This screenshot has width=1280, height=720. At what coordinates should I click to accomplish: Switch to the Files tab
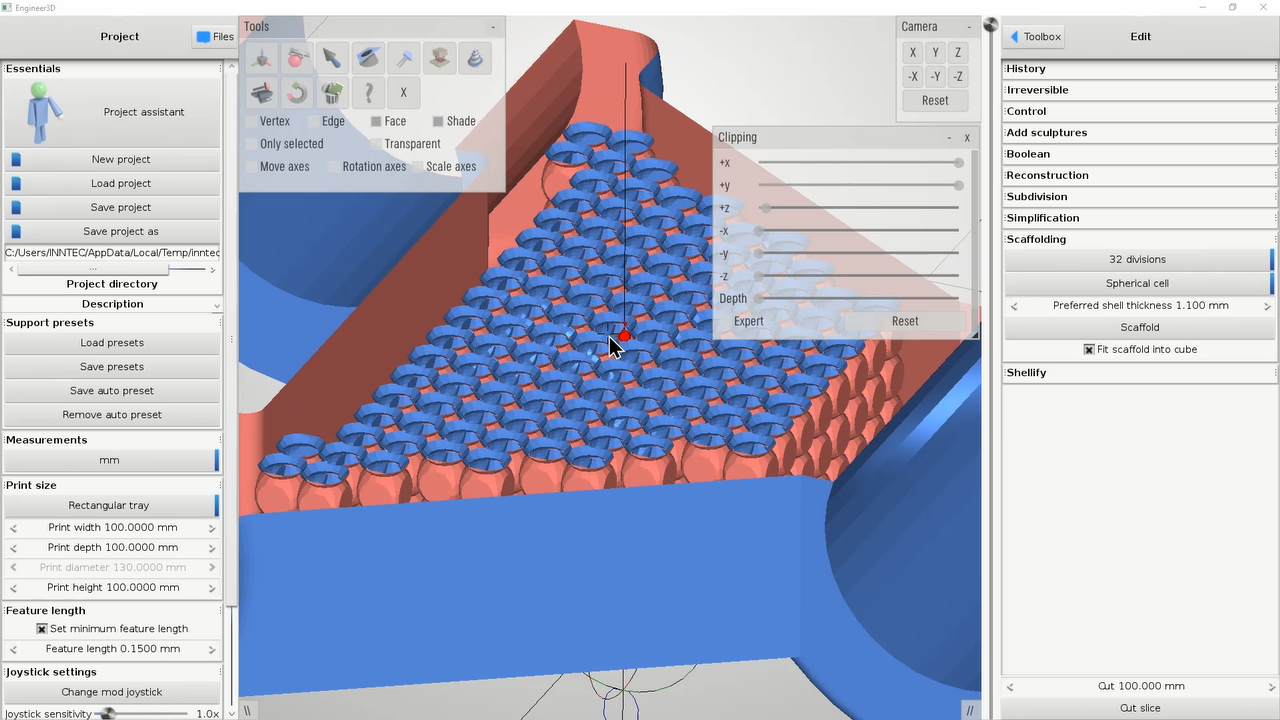click(x=215, y=37)
